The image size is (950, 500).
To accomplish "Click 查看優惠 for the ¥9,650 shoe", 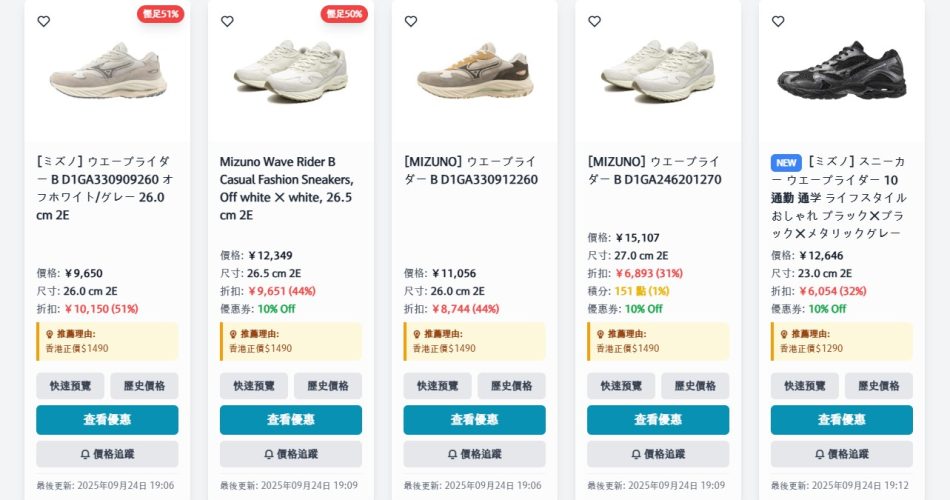I will pyautogui.click(x=107, y=419).
